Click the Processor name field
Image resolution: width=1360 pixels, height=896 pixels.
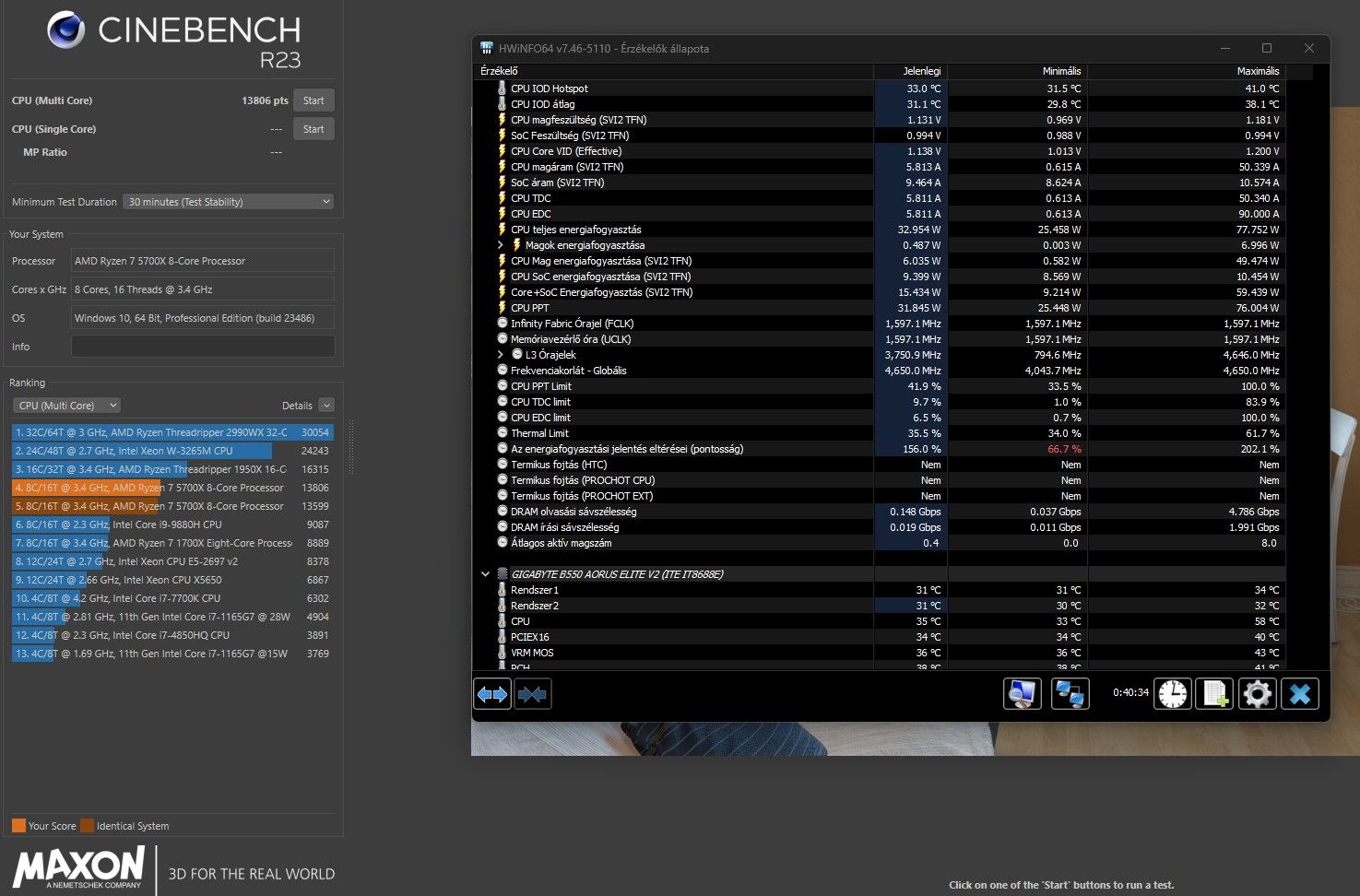(x=203, y=261)
